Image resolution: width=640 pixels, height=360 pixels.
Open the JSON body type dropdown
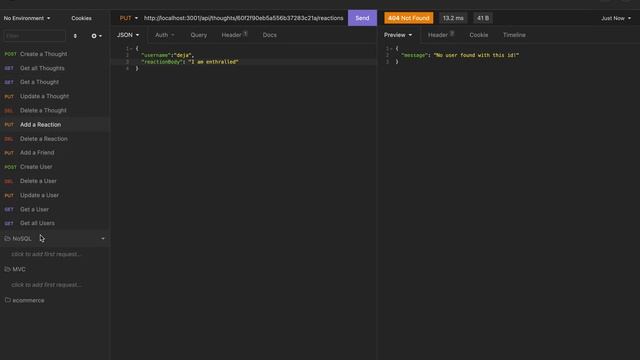128,35
